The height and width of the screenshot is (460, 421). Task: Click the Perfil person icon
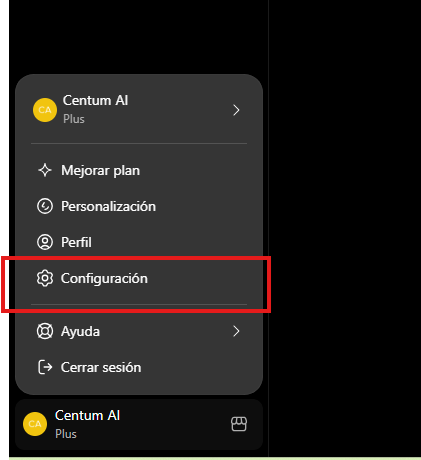point(45,242)
